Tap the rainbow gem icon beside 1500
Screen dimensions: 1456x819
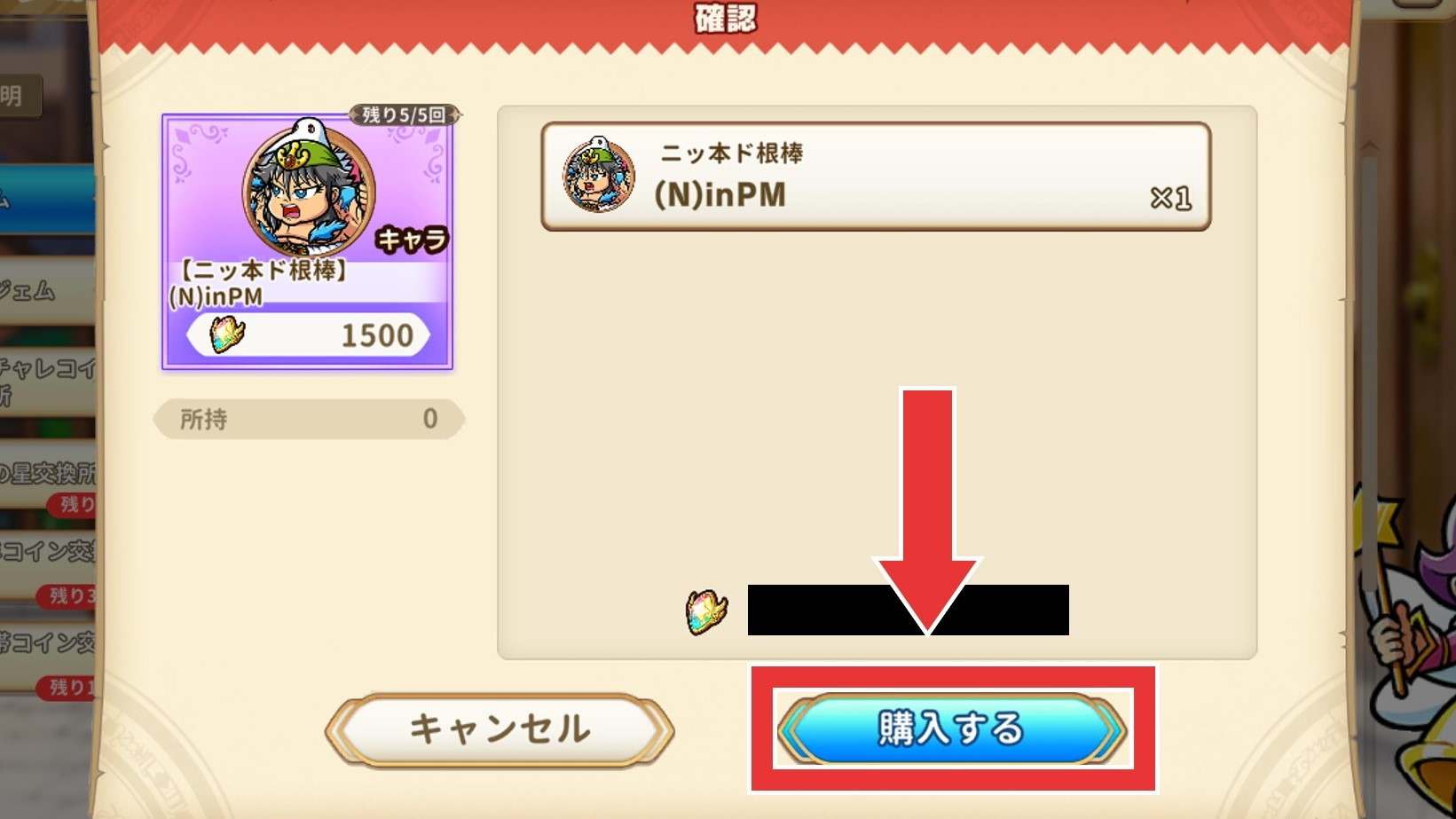[x=227, y=335]
